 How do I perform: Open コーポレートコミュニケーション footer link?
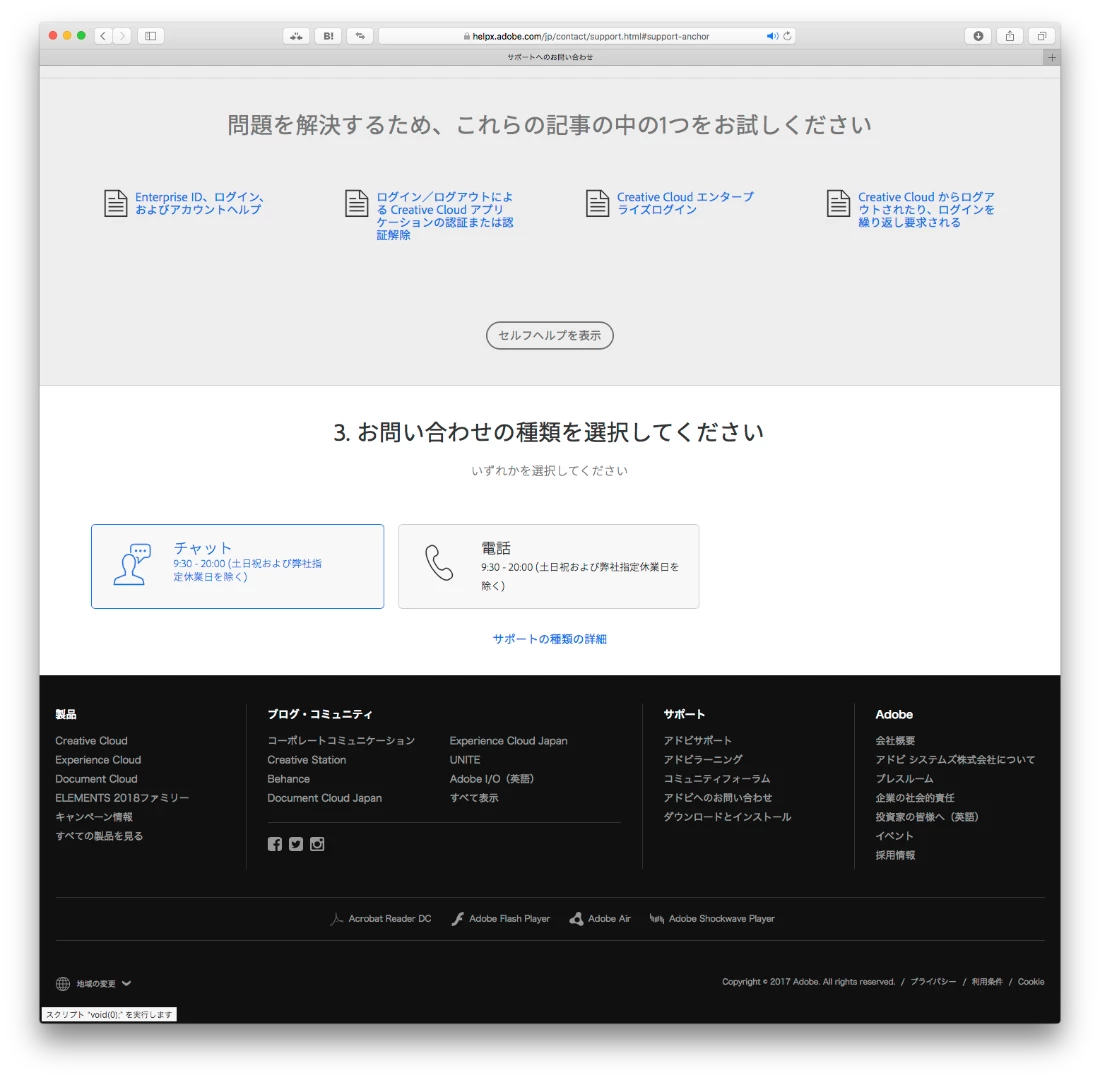[x=341, y=741]
